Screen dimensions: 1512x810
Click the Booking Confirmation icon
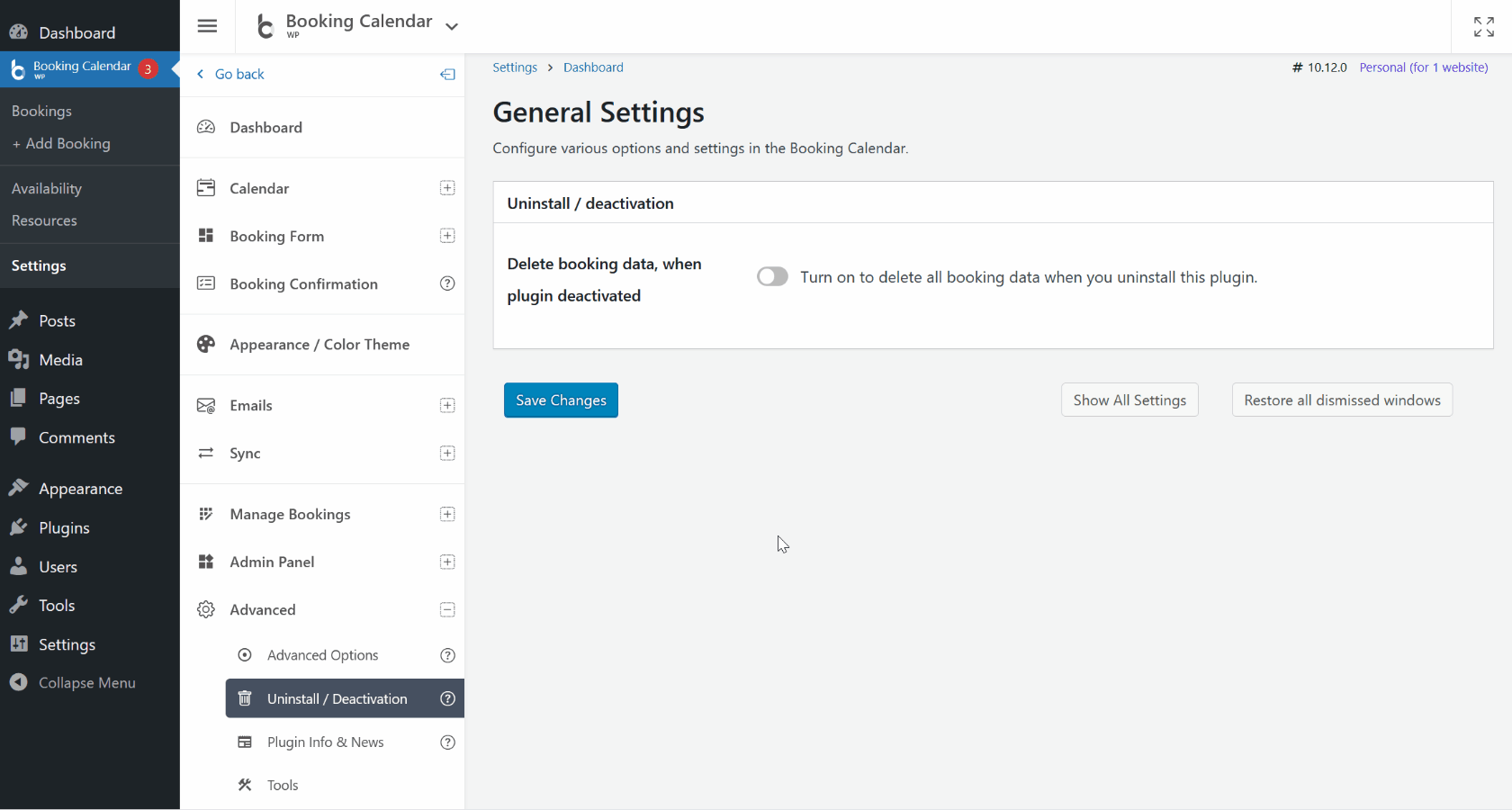pos(206,283)
